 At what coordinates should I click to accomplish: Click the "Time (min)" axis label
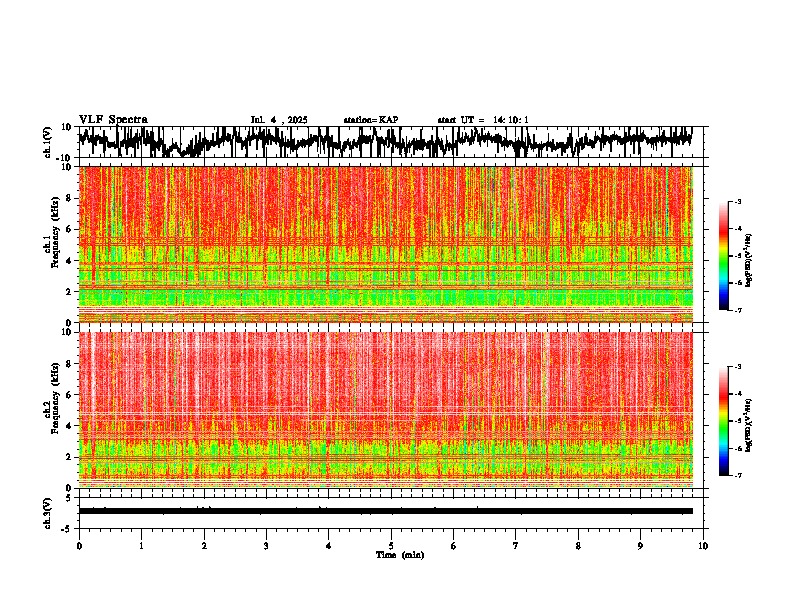tap(400, 555)
